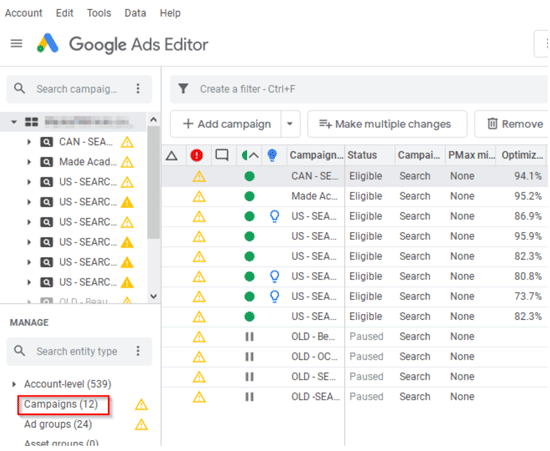
Task: Open the Help menu
Action: coord(170,13)
